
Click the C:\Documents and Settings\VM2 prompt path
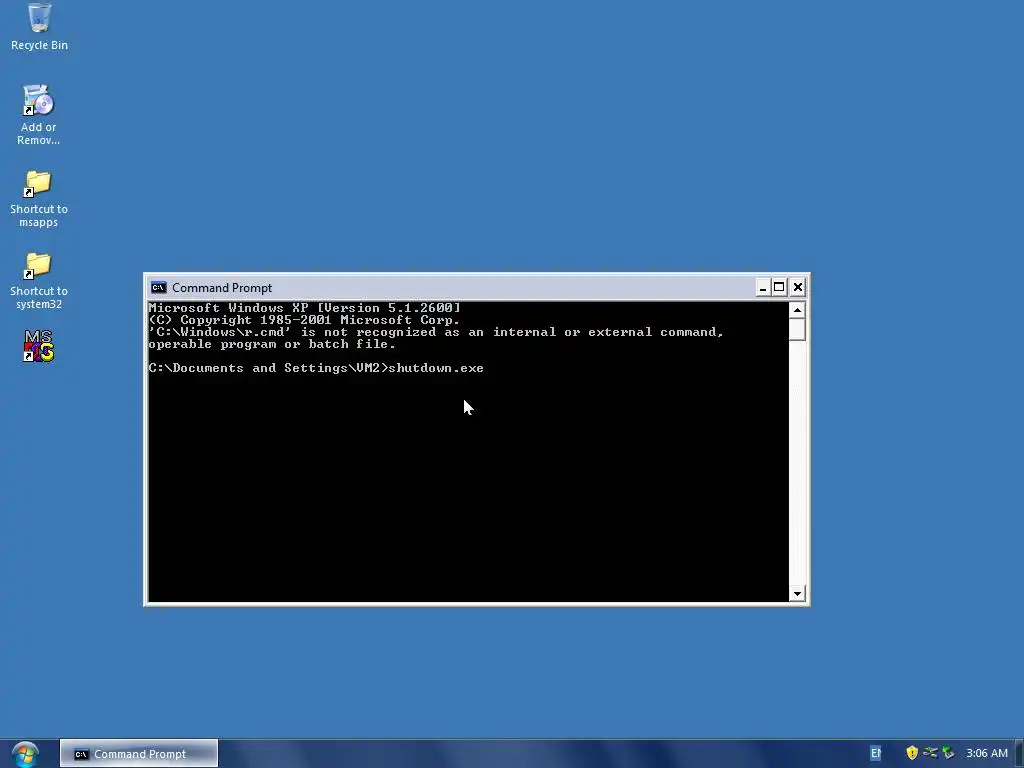pos(268,368)
